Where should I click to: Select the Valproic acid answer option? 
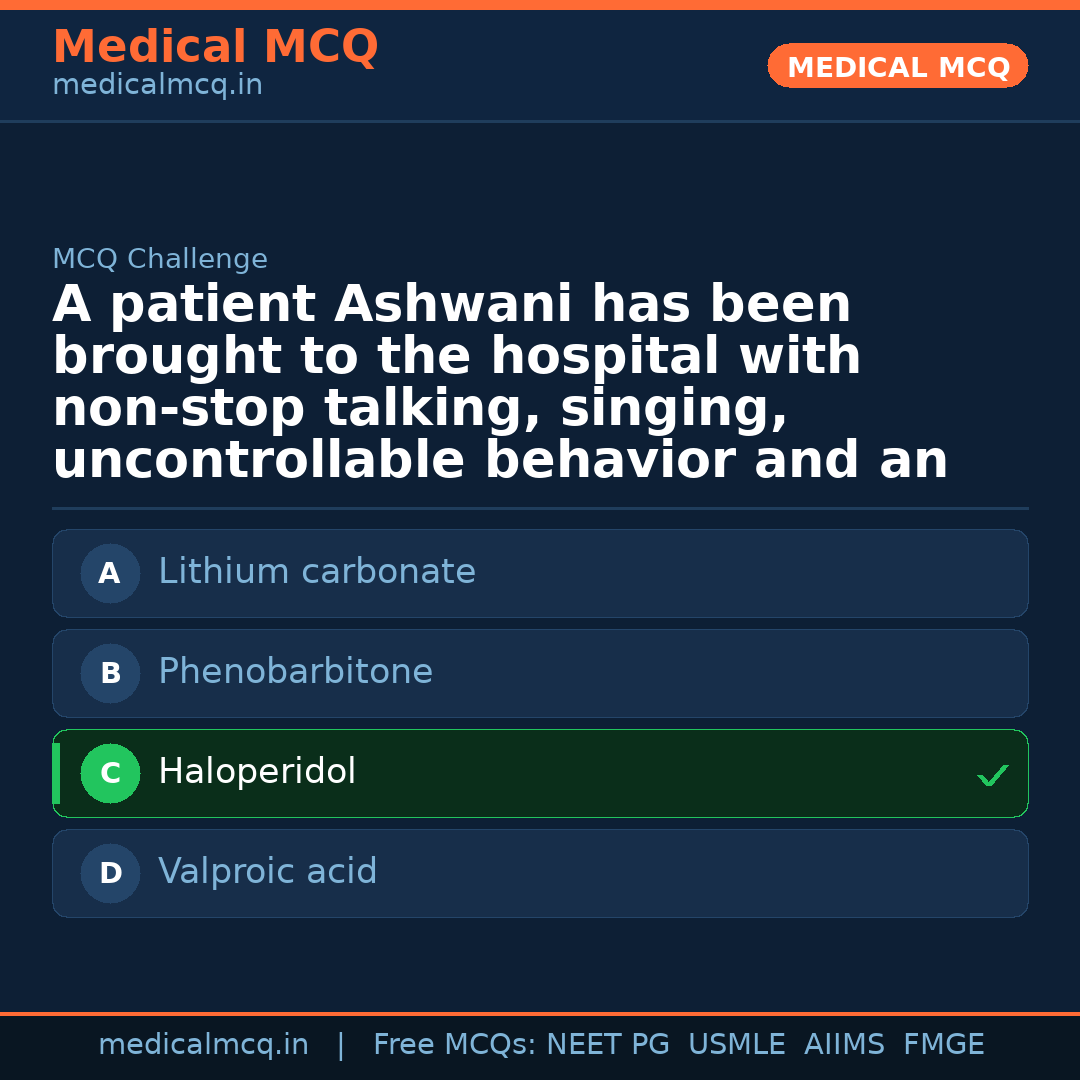coord(540,873)
